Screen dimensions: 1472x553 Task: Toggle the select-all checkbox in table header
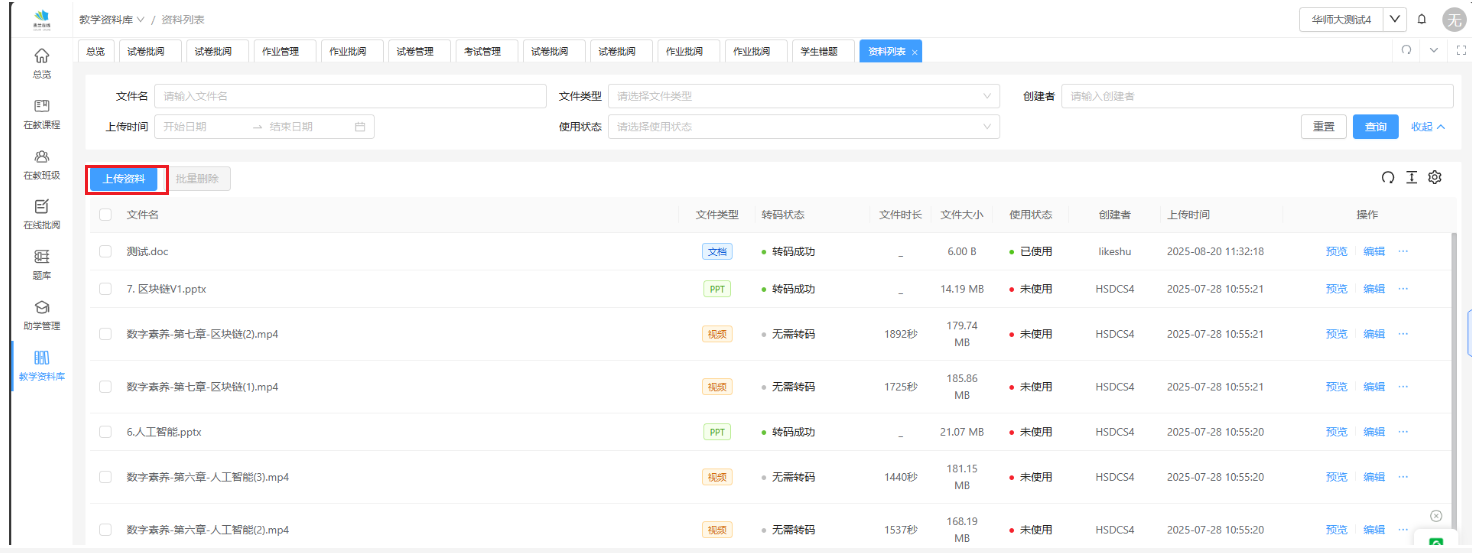(x=105, y=214)
